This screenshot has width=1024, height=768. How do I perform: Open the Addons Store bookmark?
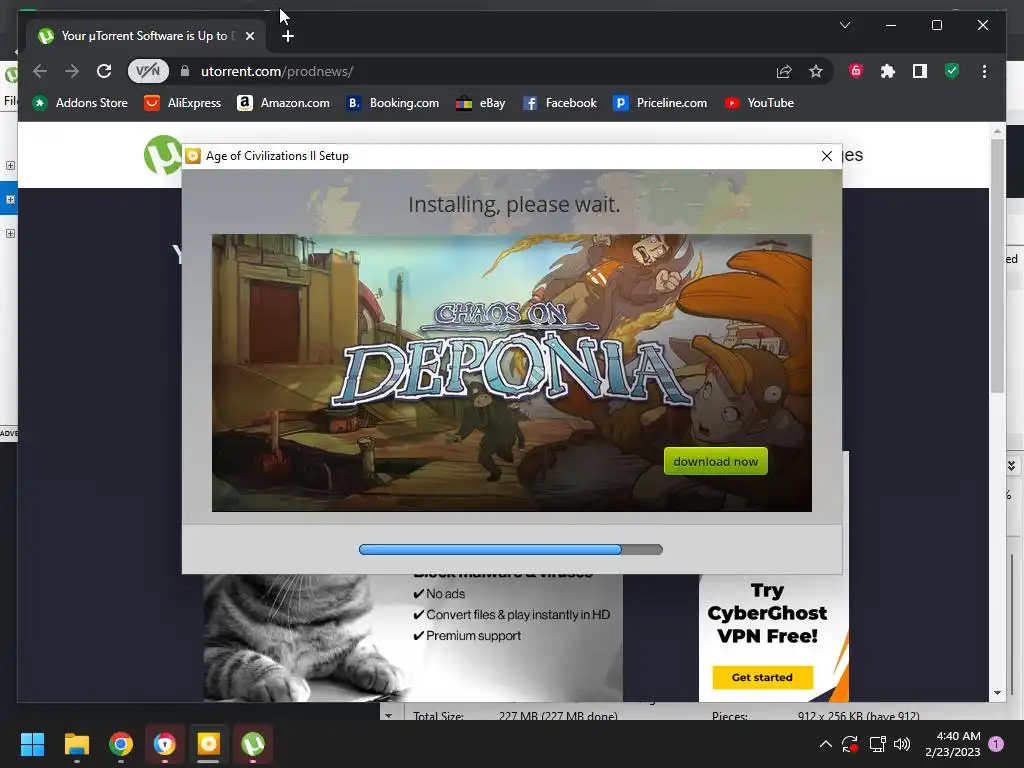tap(80, 103)
